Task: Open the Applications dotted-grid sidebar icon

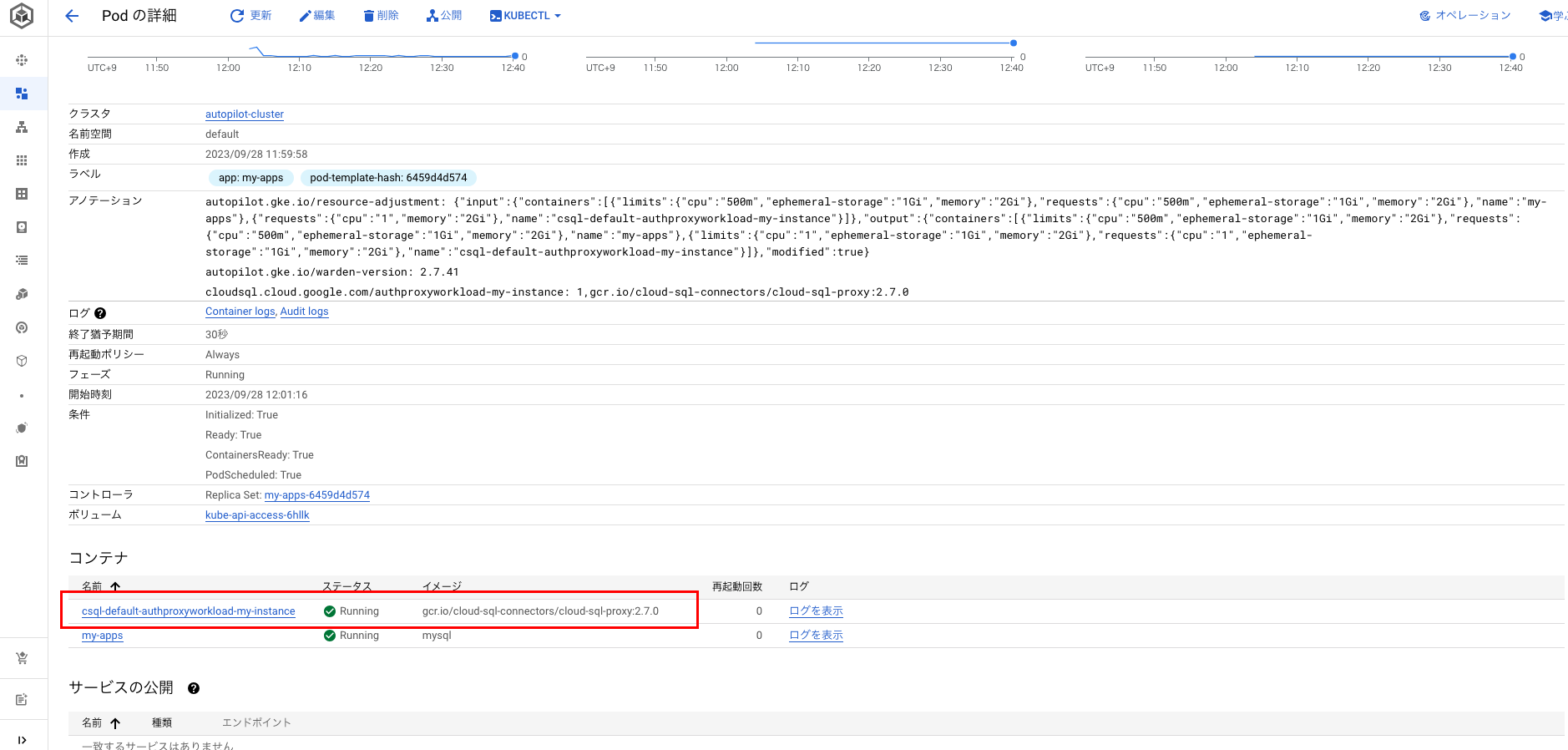Action: [22, 160]
